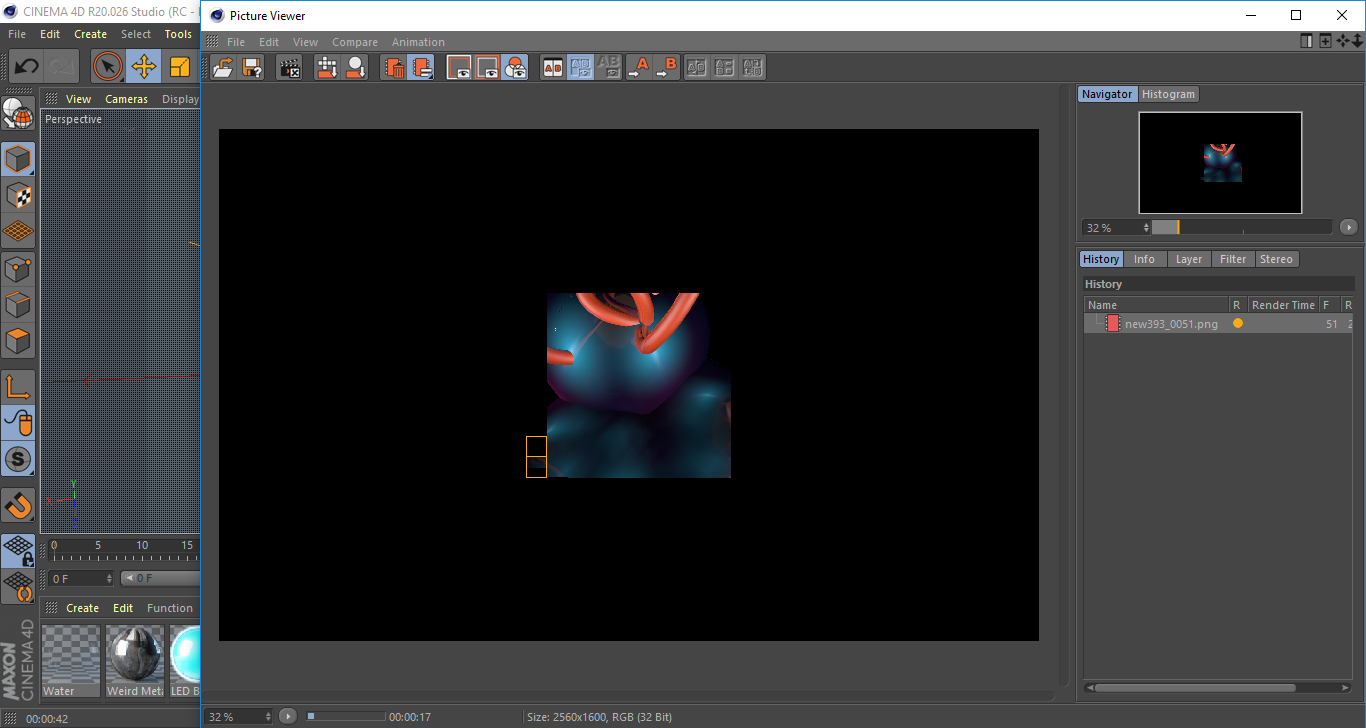The width and height of the screenshot is (1366, 728).
Task: Click the Render Time column header
Action: point(1283,305)
